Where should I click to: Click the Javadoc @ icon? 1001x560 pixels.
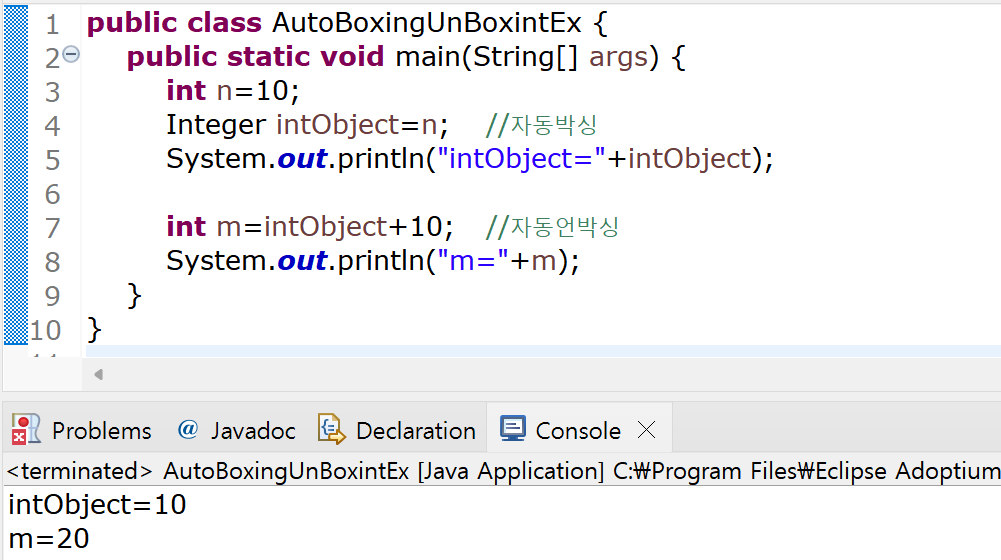188,429
